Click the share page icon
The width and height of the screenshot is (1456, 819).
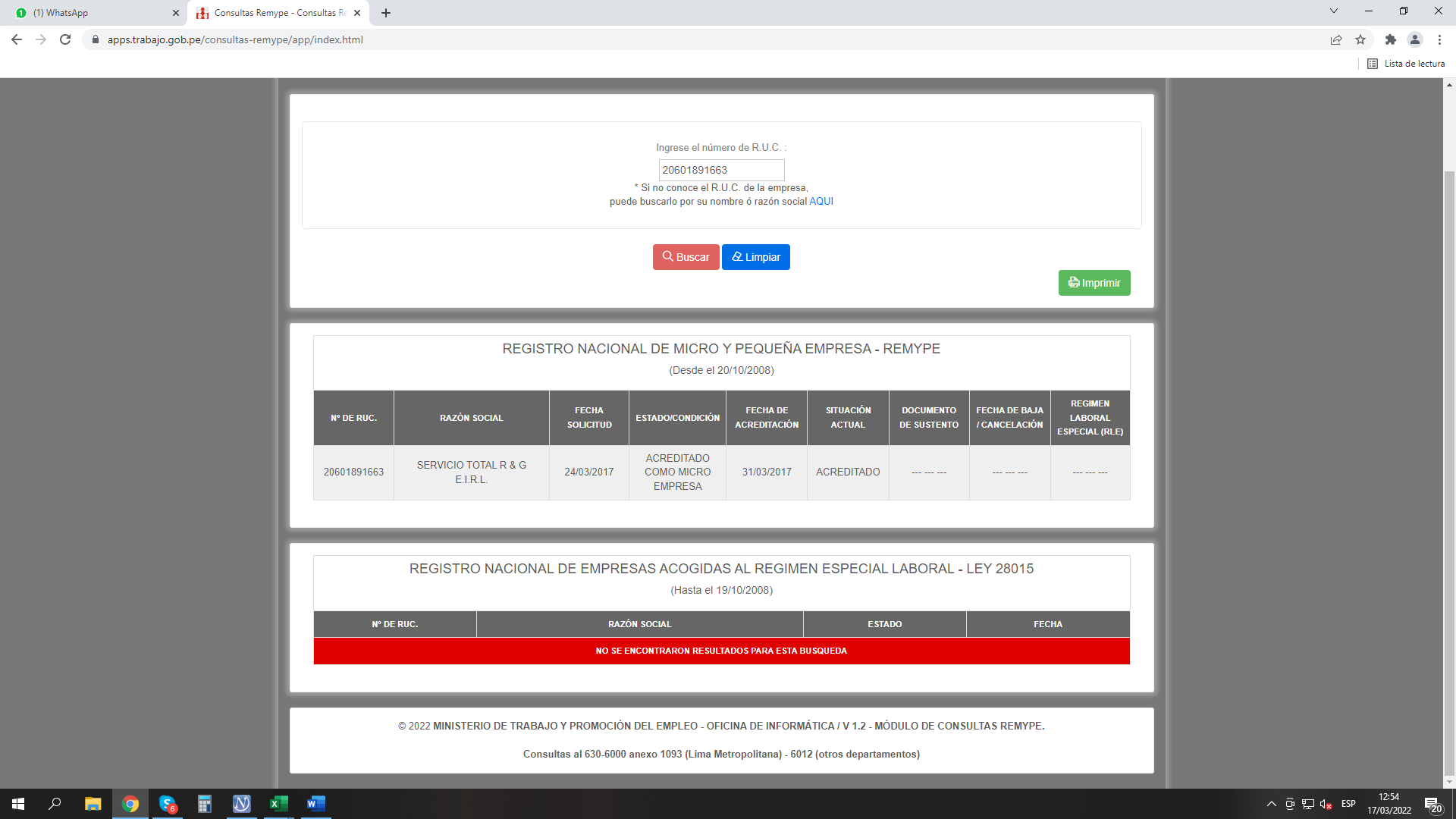pos(1336,39)
